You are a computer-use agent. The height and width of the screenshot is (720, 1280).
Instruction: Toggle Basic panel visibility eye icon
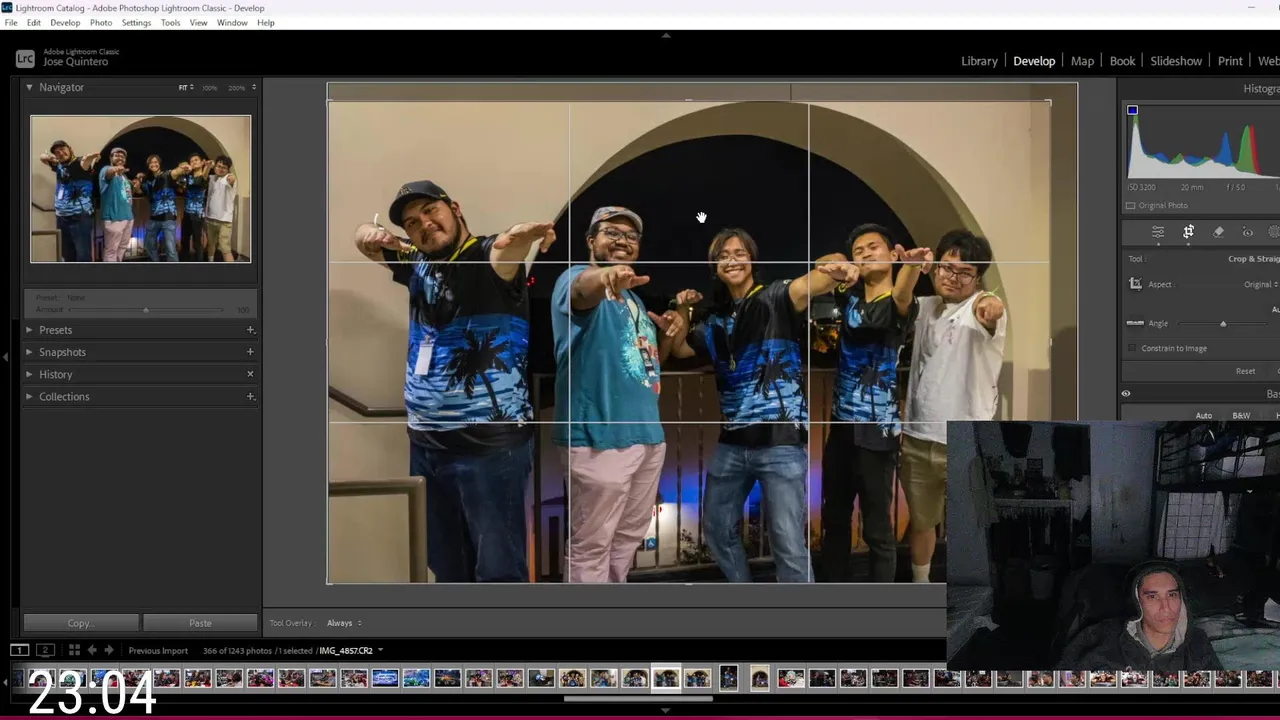click(x=1126, y=394)
